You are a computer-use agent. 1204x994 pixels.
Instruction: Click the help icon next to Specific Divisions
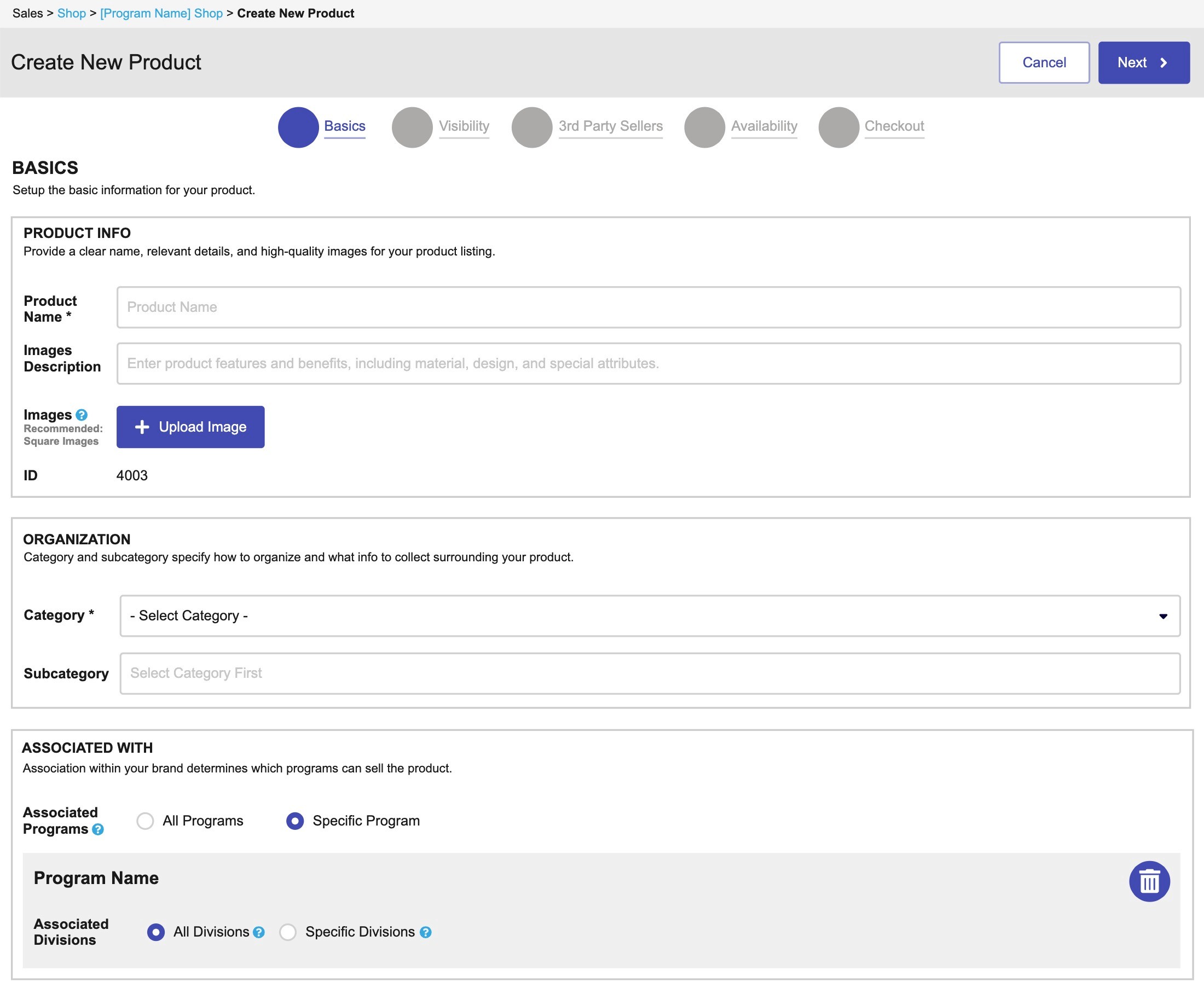[426, 932]
